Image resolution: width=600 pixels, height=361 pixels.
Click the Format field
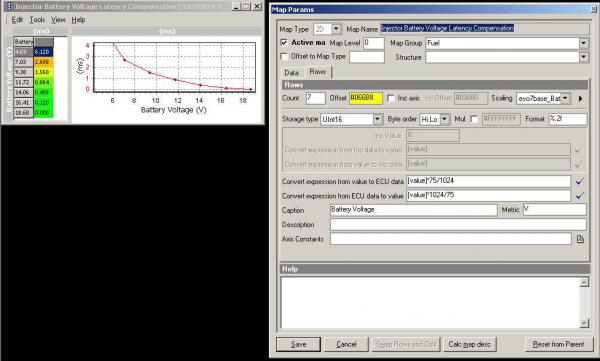[x=568, y=119]
